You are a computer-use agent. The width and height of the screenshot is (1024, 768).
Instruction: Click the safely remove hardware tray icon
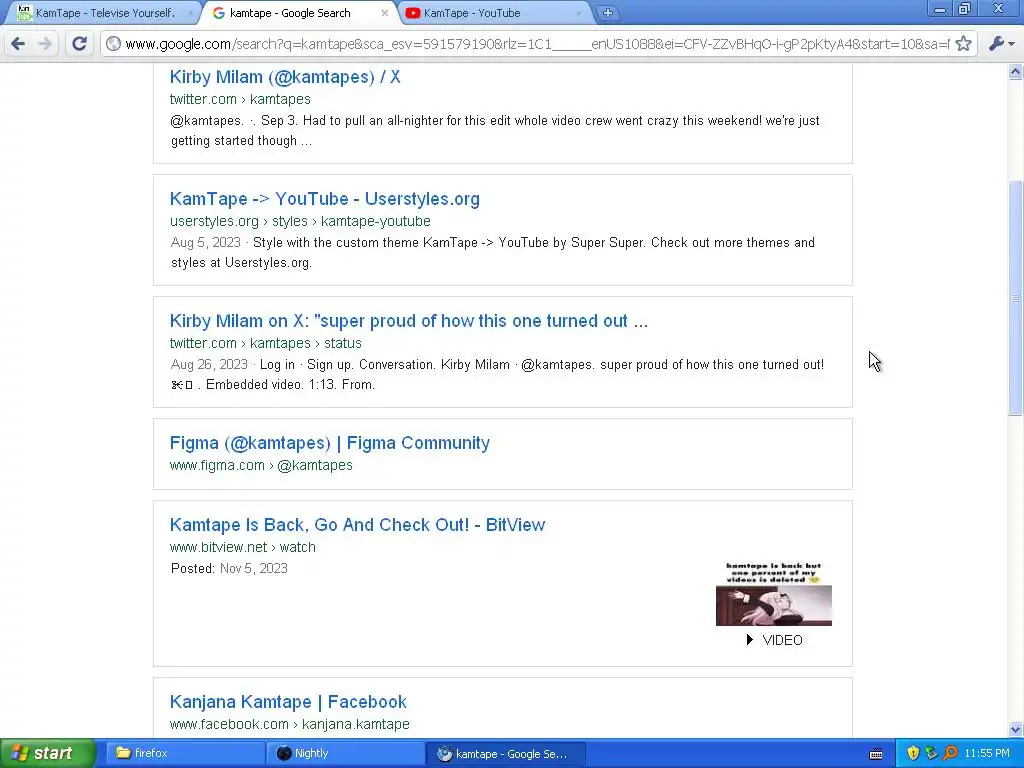coord(931,754)
